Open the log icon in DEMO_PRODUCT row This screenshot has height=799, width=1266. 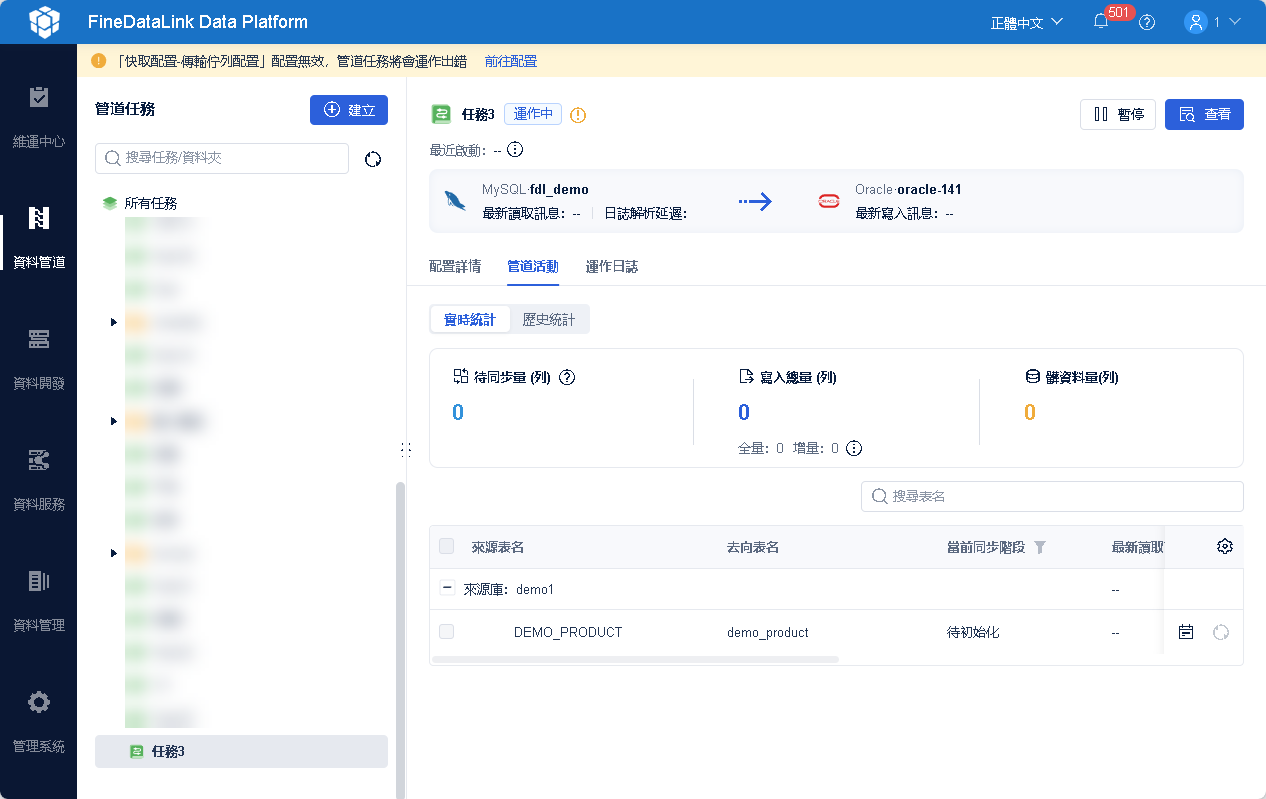click(1186, 632)
